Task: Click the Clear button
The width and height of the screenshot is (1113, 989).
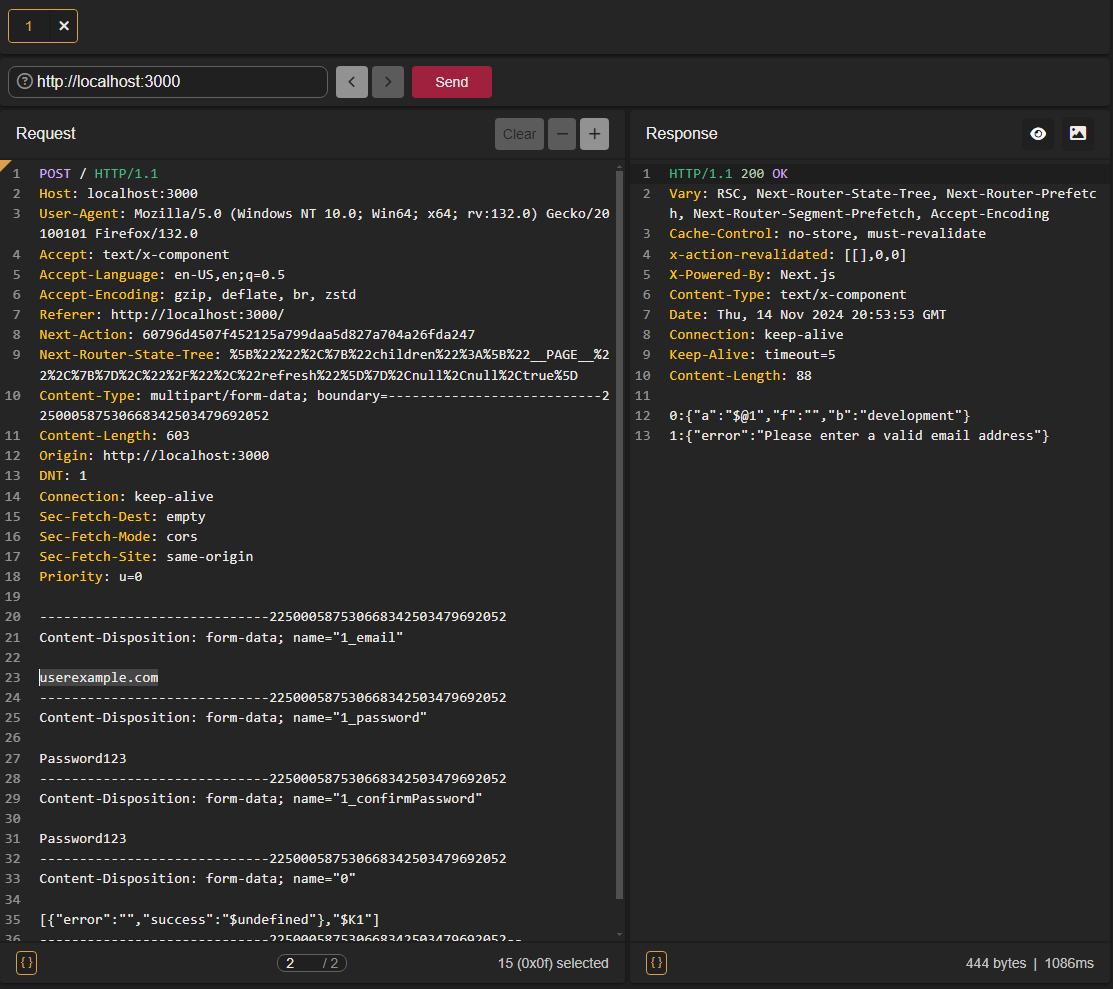Action: tap(519, 133)
